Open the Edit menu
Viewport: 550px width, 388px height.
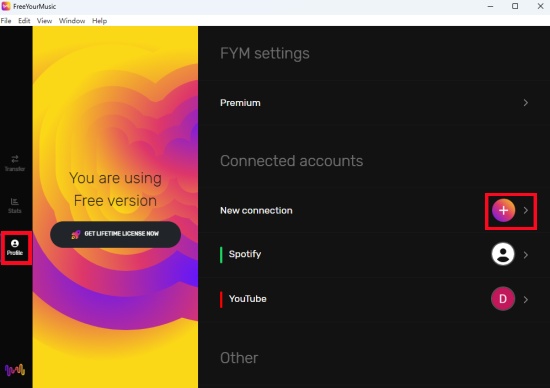pos(24,21)
